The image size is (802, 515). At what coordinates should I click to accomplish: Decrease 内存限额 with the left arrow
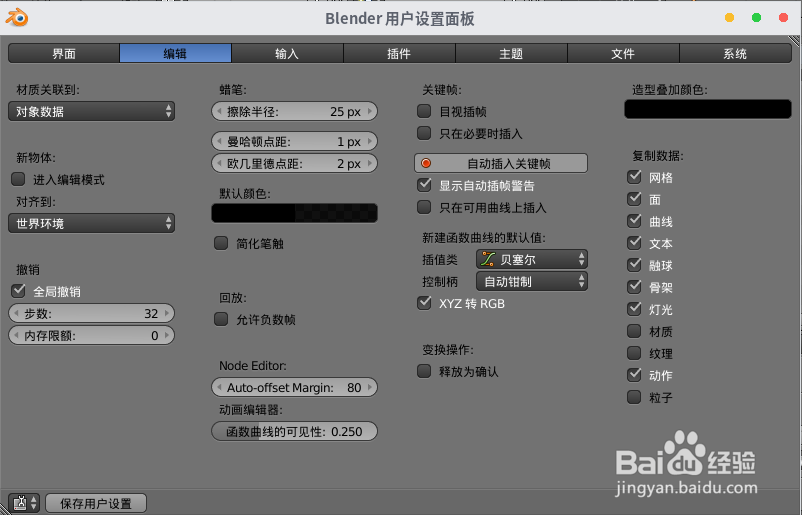(16, 335)
